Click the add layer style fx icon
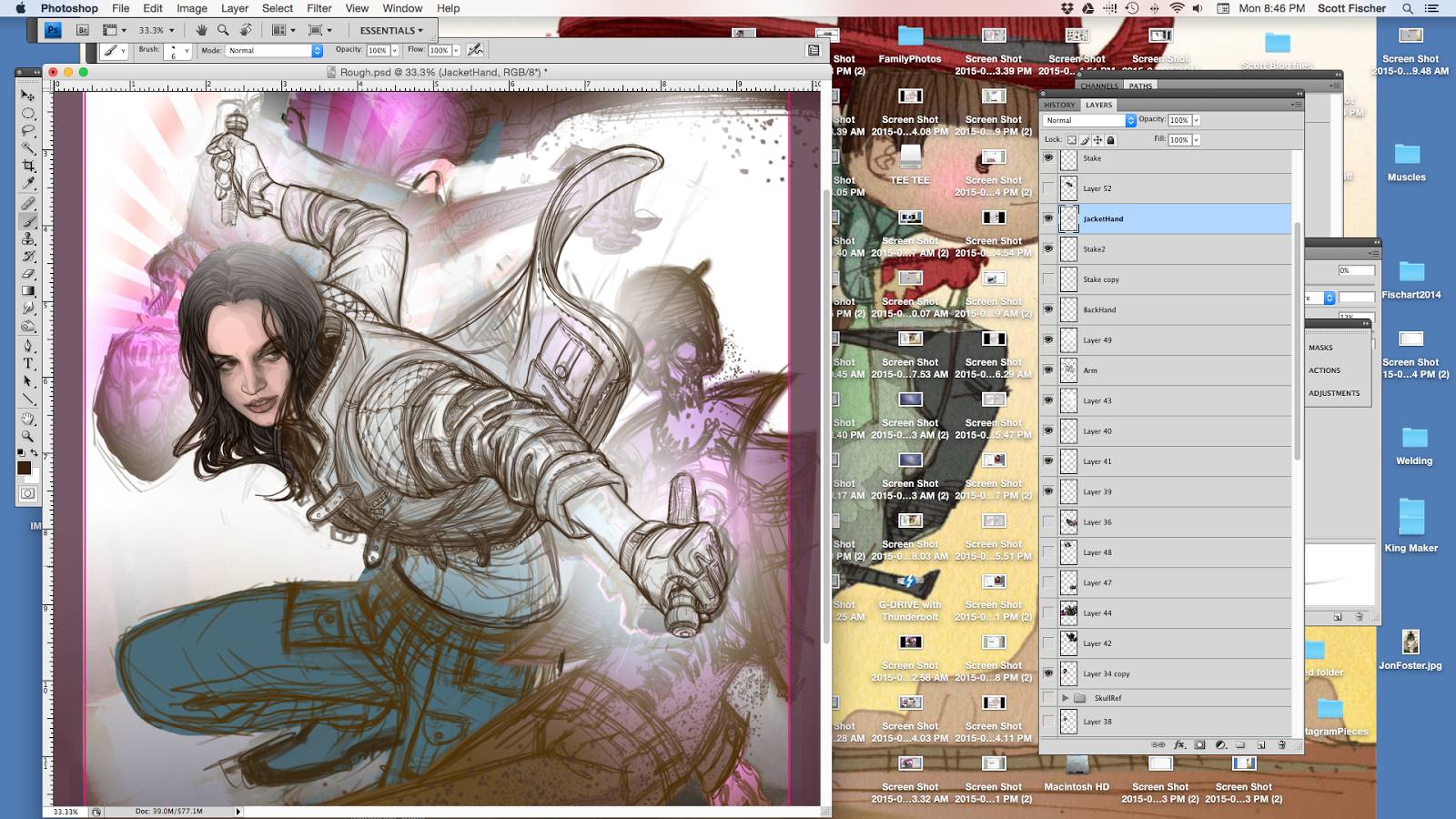The height and width of the screenshot is (819, 1456). (x=1179, y=744)
